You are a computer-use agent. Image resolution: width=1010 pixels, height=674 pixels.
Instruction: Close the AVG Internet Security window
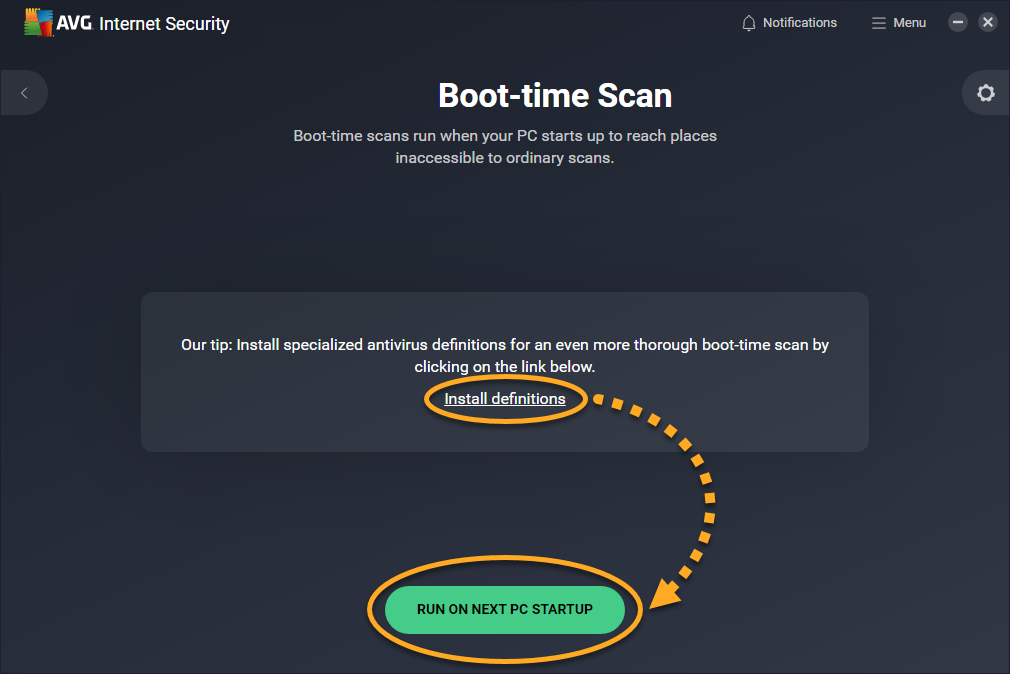point(988,22)
